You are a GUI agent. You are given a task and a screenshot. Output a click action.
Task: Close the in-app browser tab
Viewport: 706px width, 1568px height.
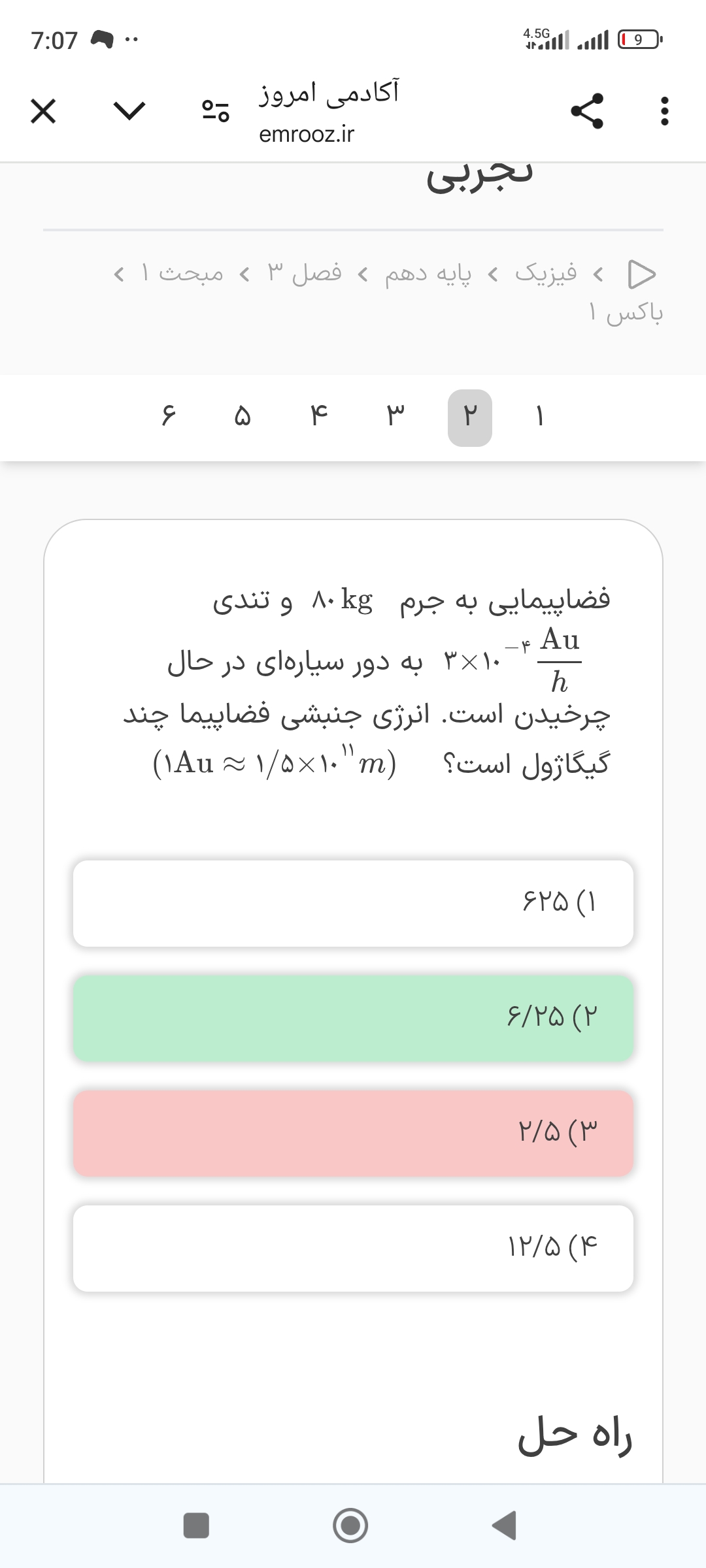click(x=43, y=112)
